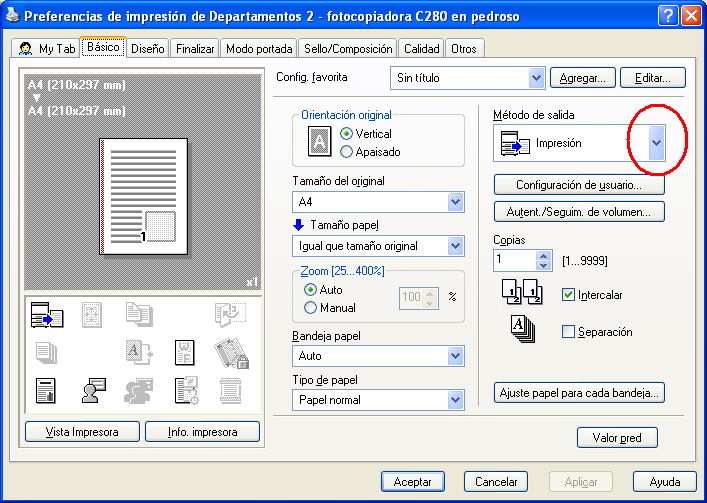
Task: Click the greyed booklet fold icon
Action: pos(230,315)
